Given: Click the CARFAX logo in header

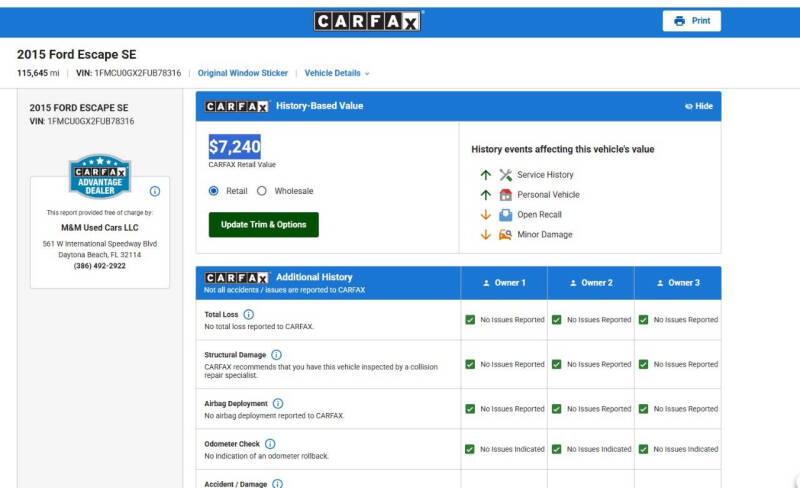Looking at the screenshot, I should 367,21.
